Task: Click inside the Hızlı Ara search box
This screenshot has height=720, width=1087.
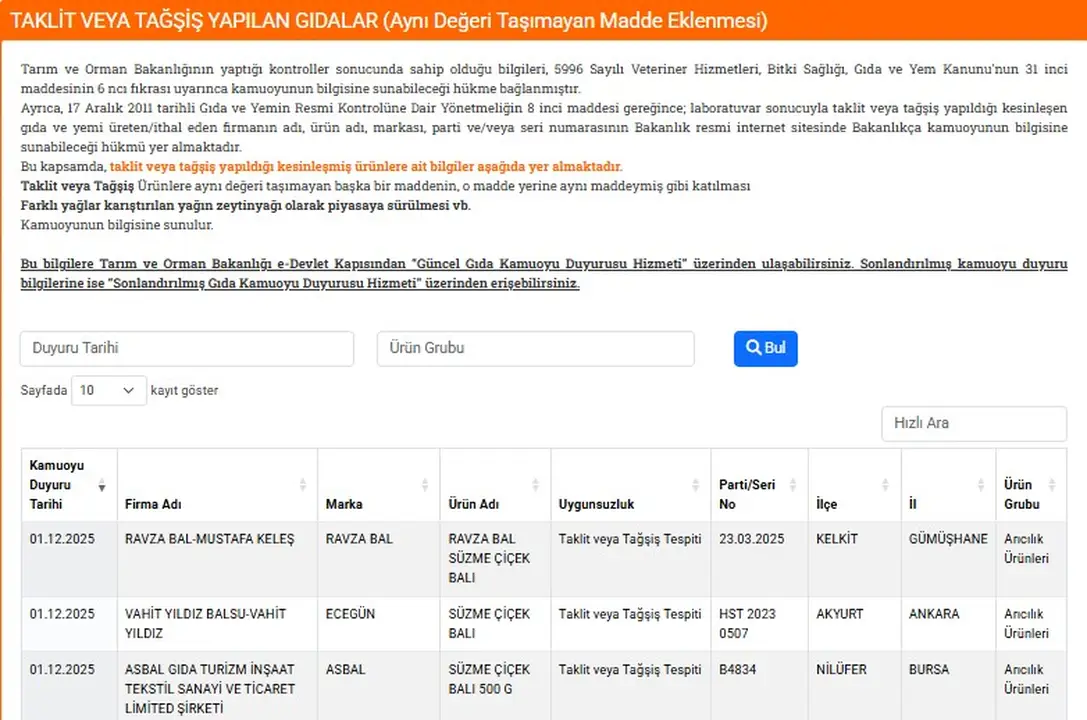Action: click(x=974, y=423)
